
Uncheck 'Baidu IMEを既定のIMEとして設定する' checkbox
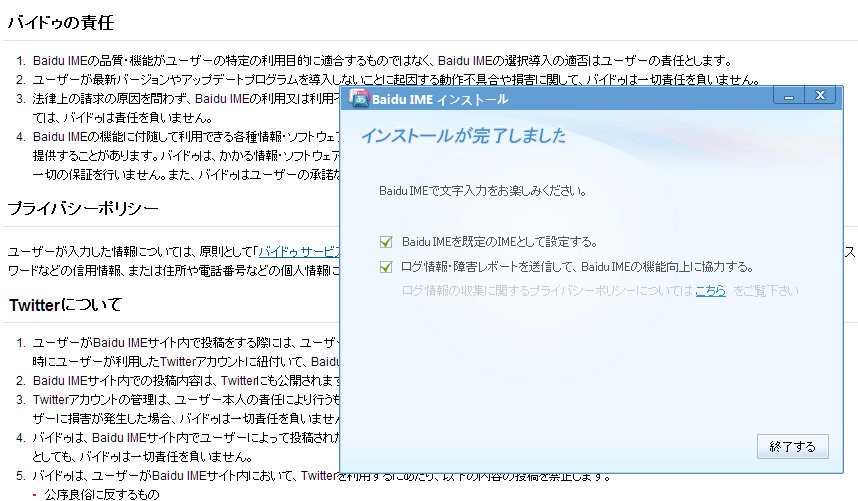[386, 242]
